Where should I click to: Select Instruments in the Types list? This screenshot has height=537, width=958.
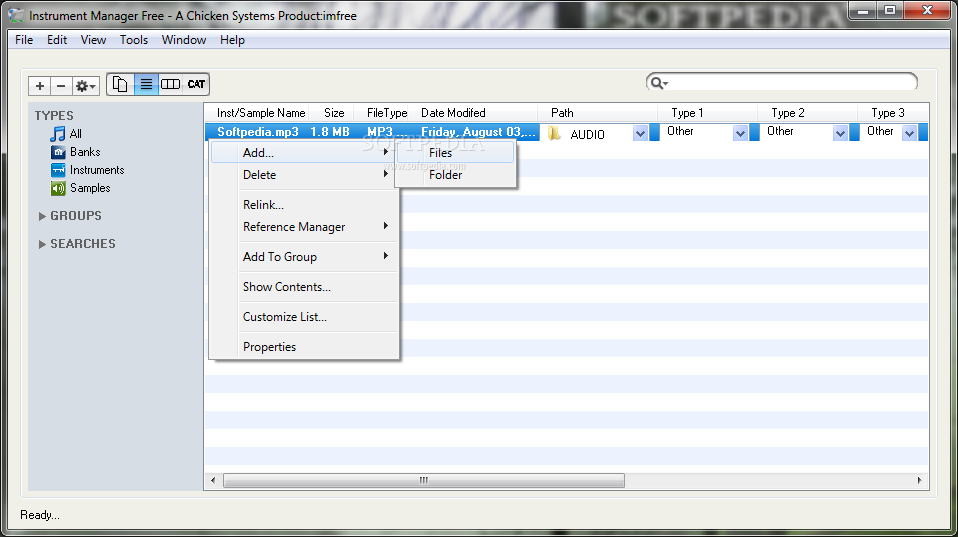(97, 170)
